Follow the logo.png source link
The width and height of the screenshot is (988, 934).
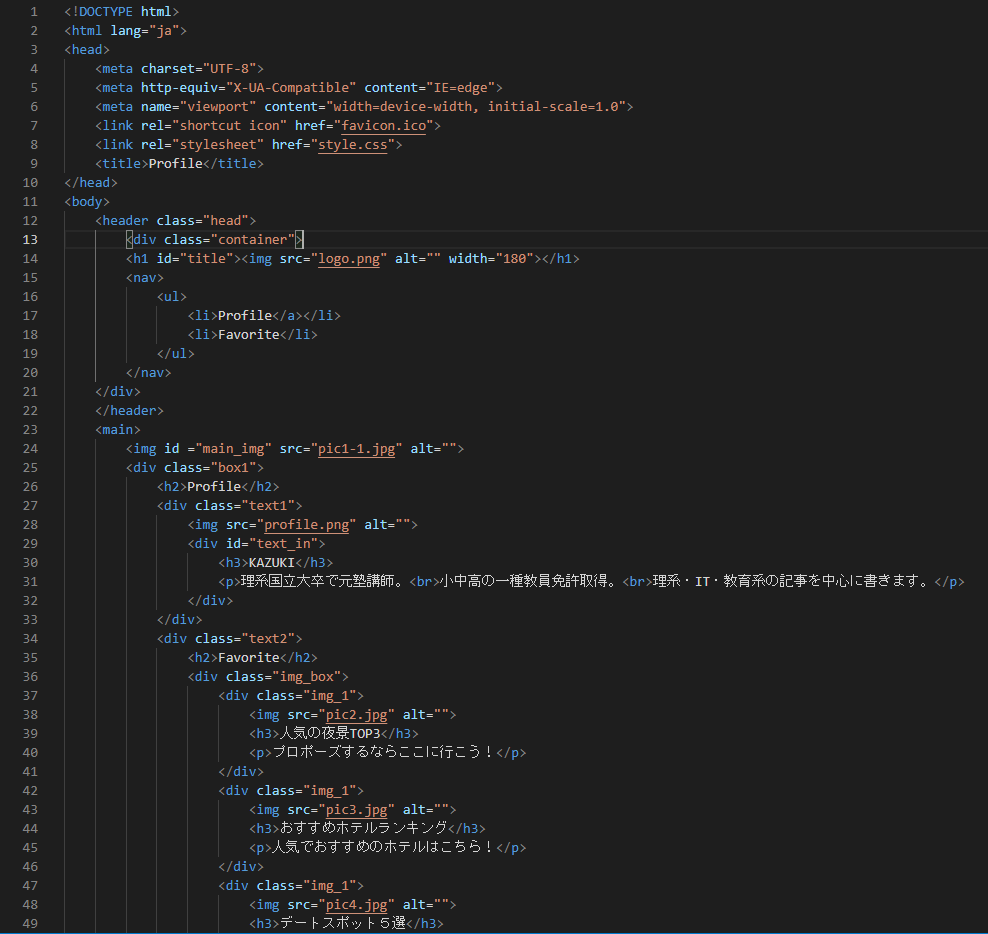tap(348, 259)
